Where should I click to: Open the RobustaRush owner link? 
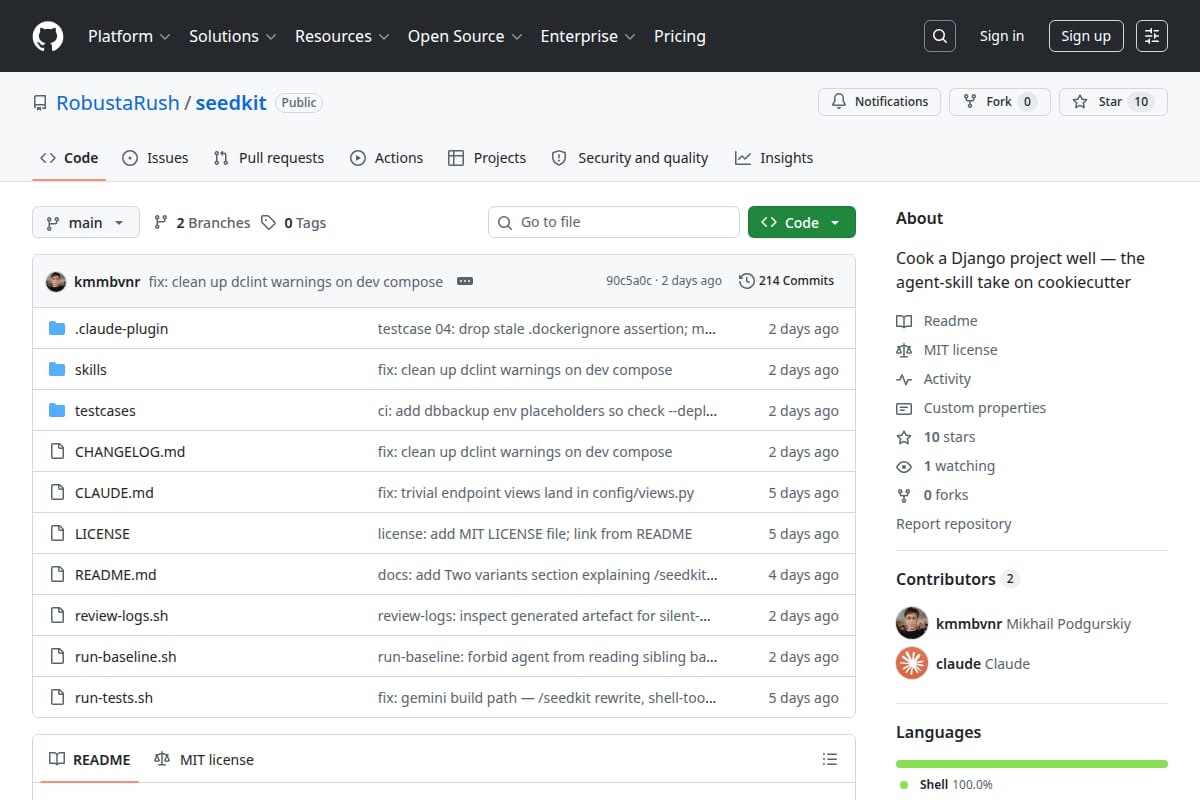[x=118, y=103]
